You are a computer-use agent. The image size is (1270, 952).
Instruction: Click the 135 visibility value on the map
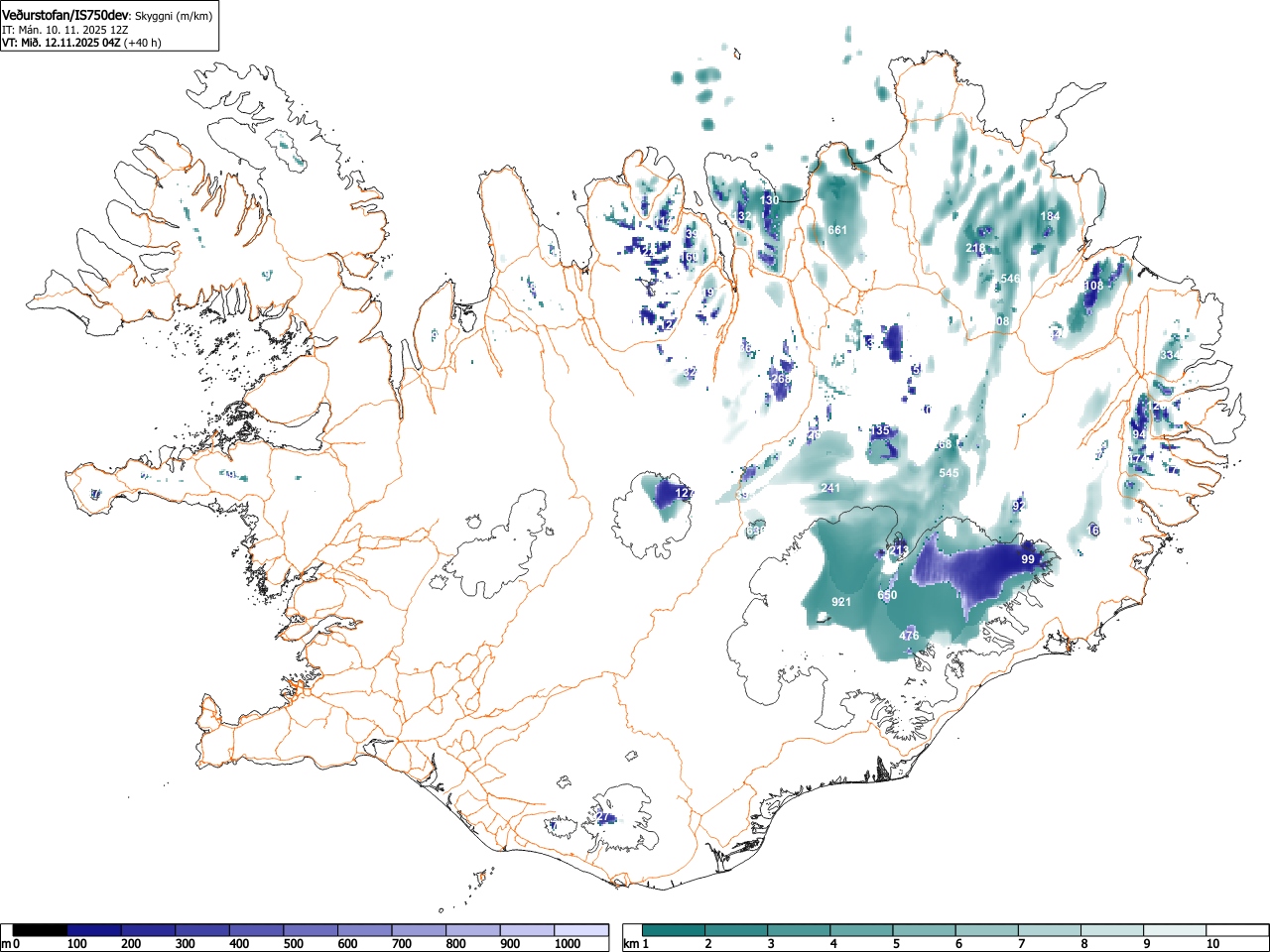tap(880, 430)
